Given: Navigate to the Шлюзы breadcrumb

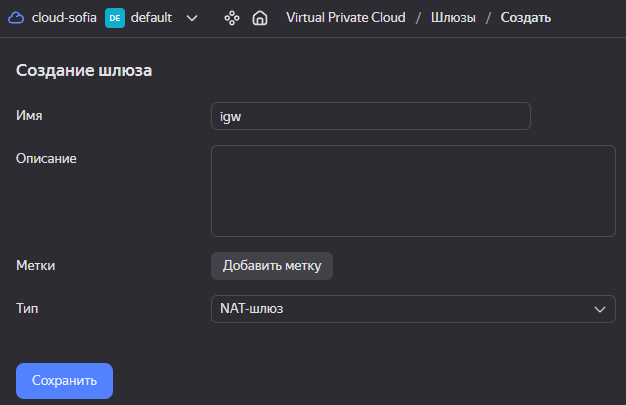Looking at the screenshot, I should pos(453,18).
